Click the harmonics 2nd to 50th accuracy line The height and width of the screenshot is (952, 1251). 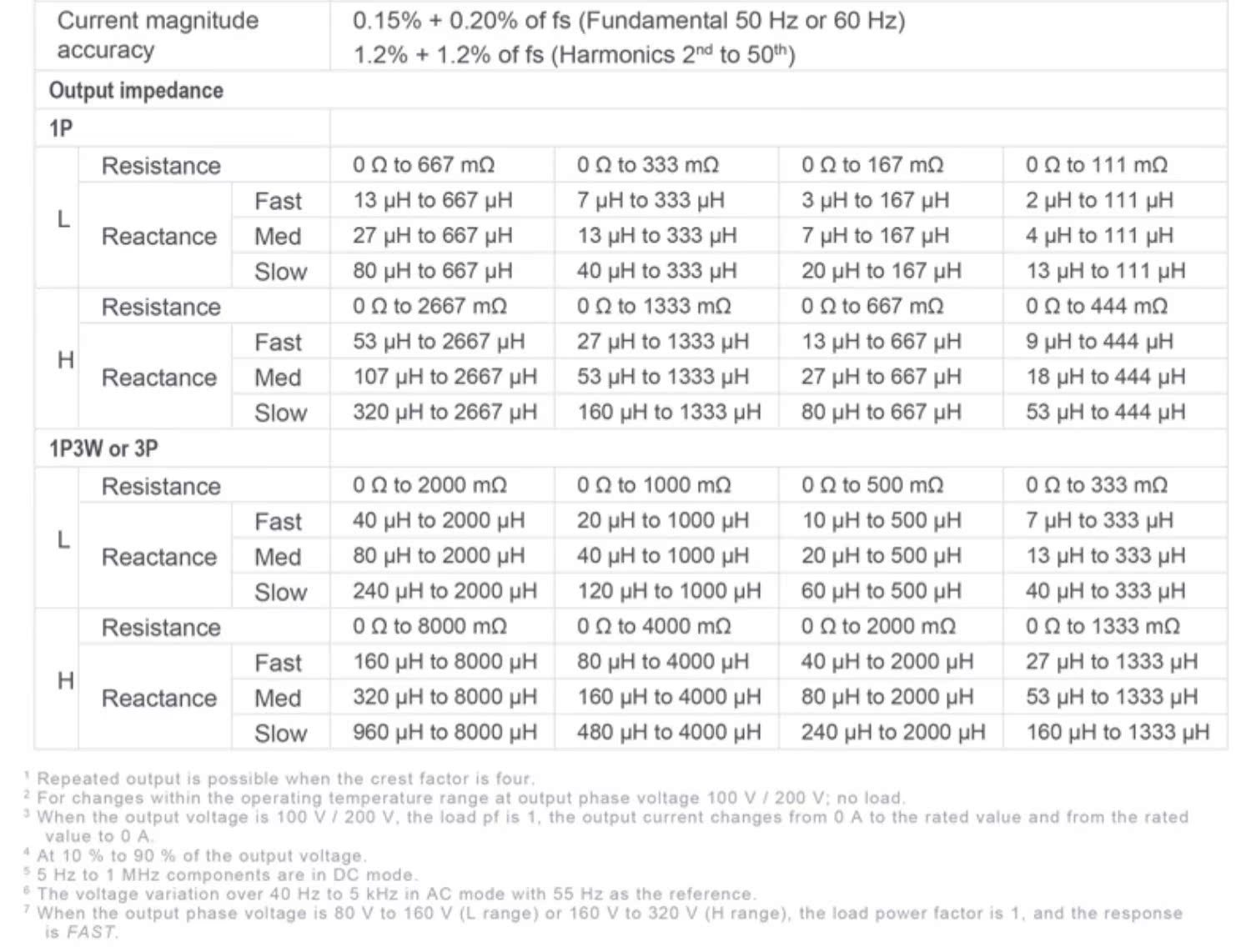click(x=574, y=55)
